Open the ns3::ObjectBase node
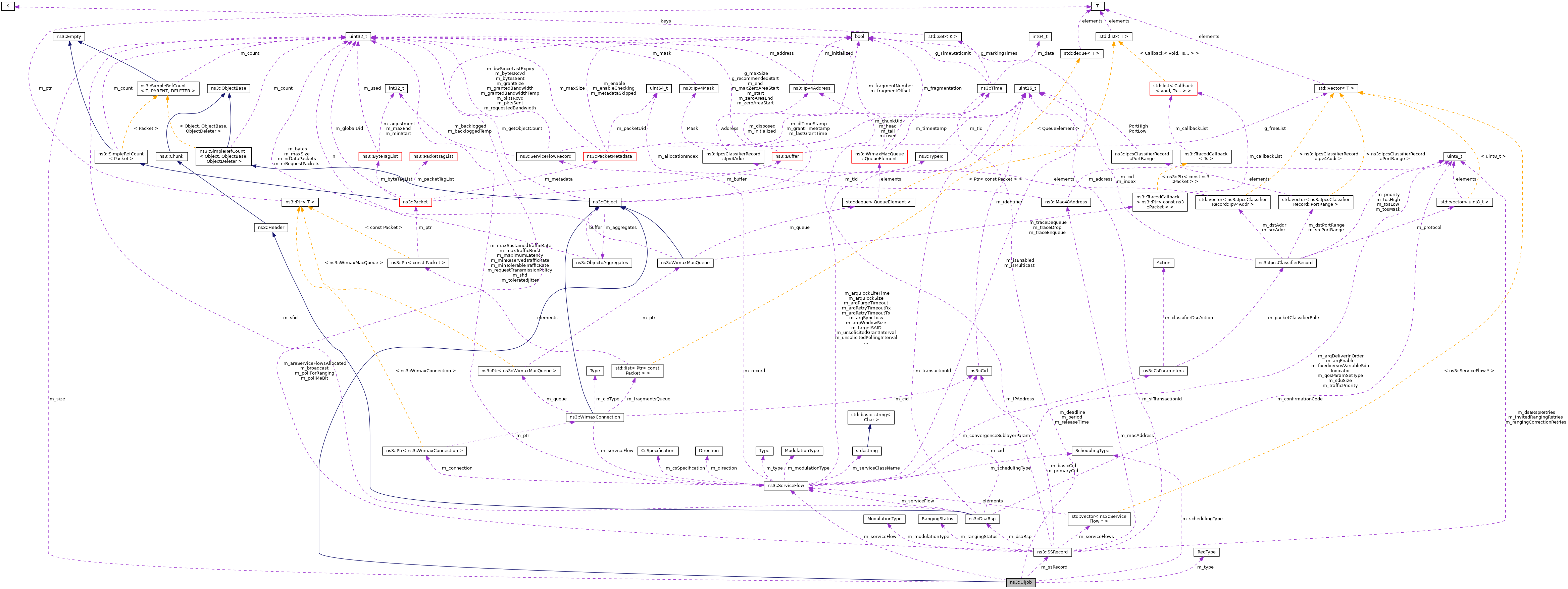The width and height of the screenshot is (1568, 589). [229, 88]
